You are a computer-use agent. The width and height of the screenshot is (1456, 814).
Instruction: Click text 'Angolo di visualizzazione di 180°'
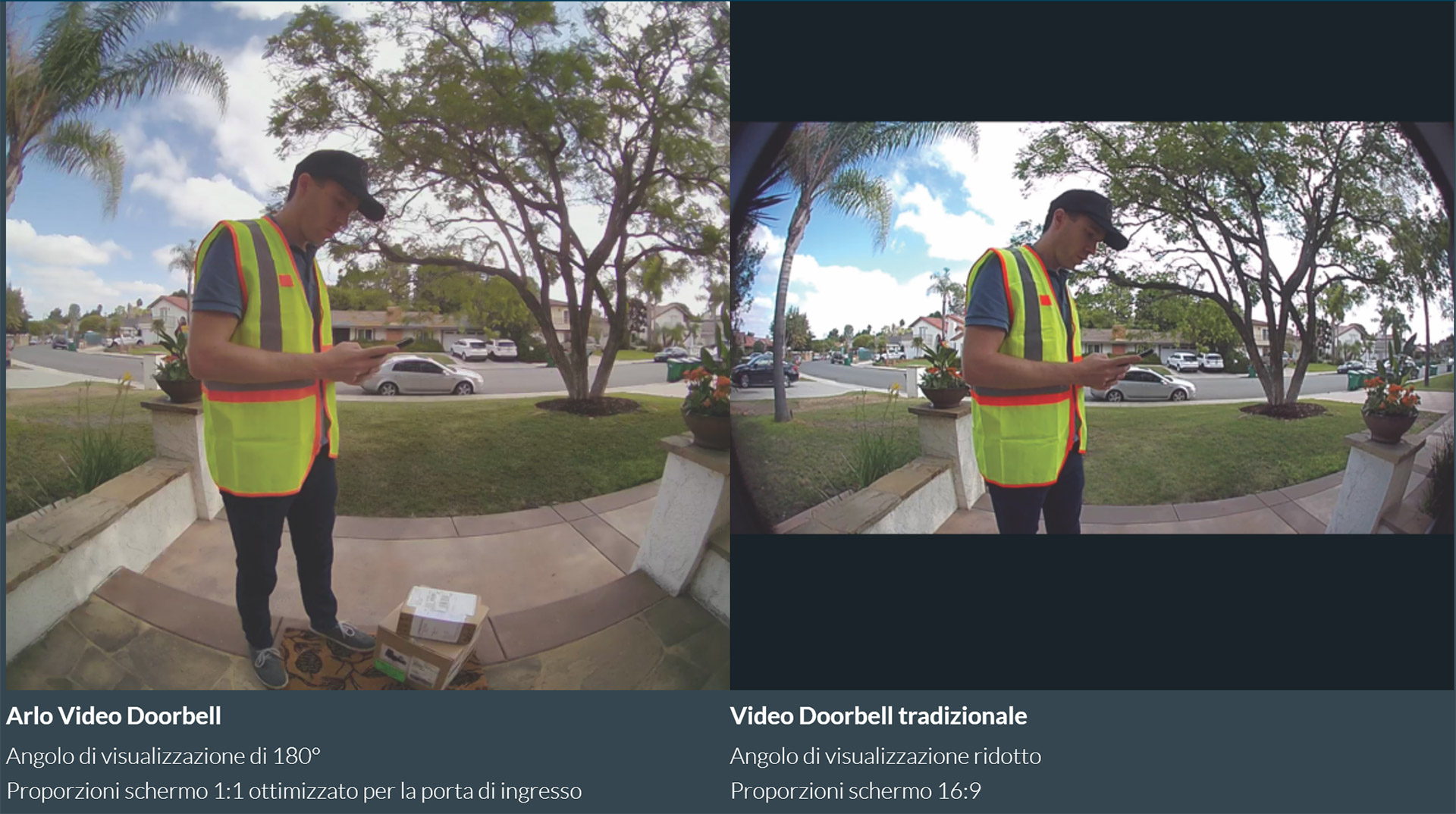(x=163, y=756)
